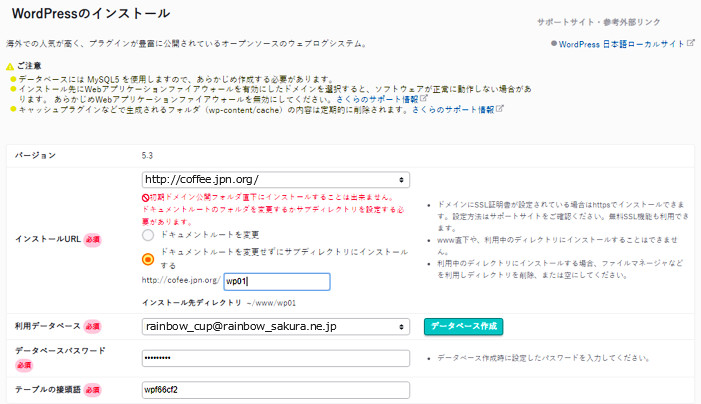Click external icon after firewall さくらのサポート情報 link

coord(424,99)
